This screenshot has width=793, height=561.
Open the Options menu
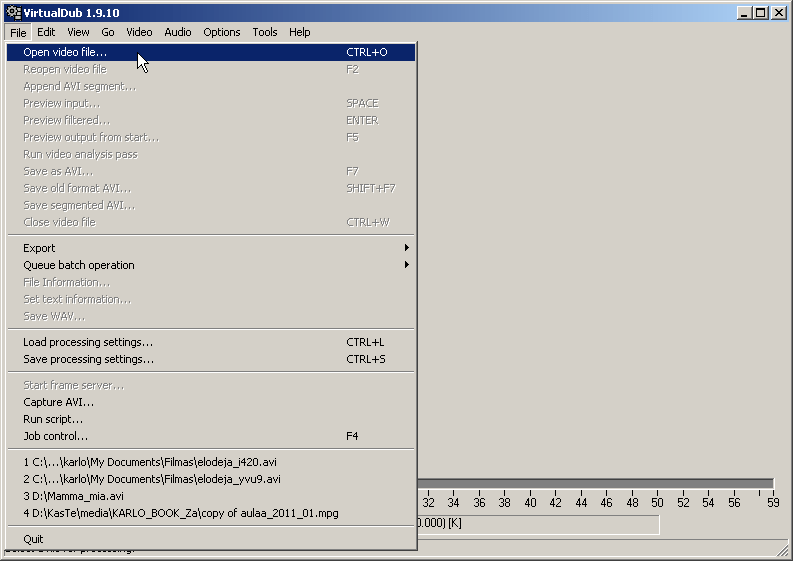[x=222, y=32]
